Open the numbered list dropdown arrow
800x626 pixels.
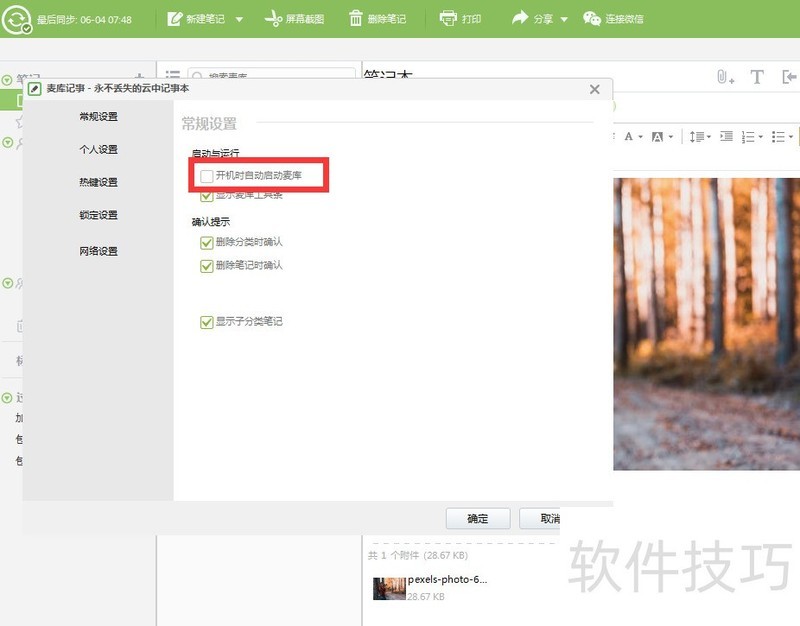pyautogui.click(x=760, y=137)
